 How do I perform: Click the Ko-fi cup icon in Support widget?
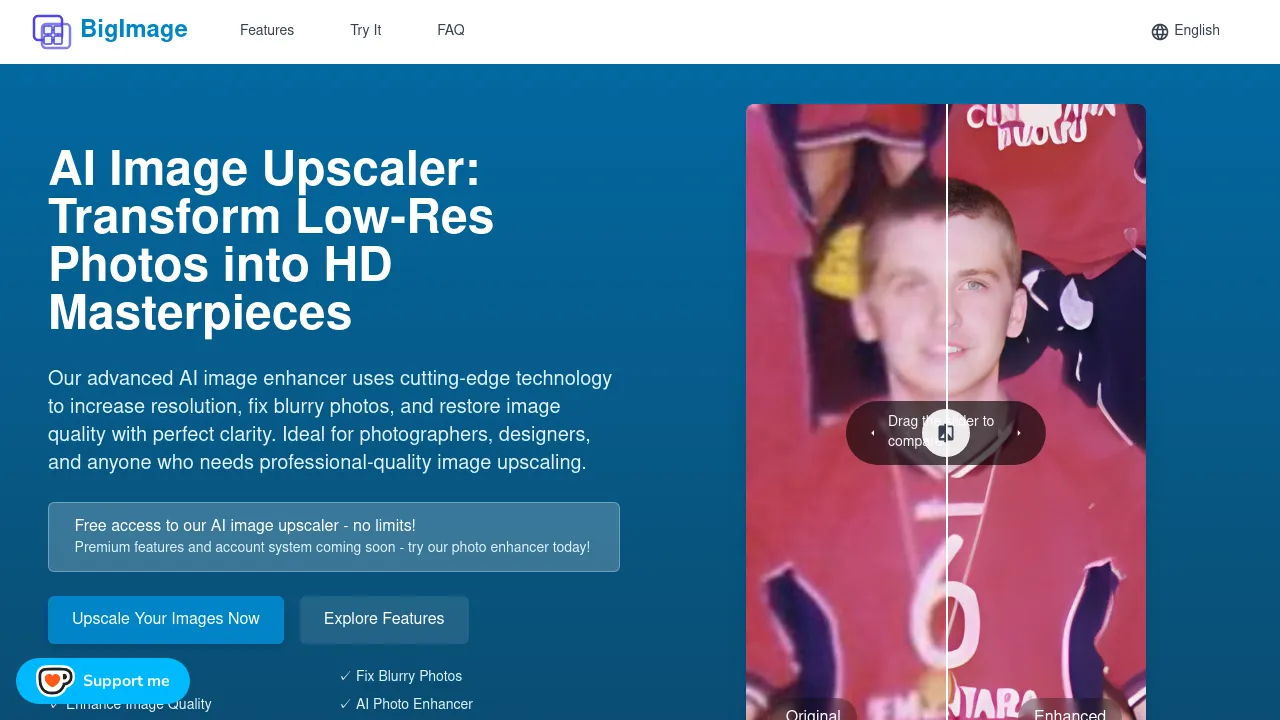tap(54, 680)
